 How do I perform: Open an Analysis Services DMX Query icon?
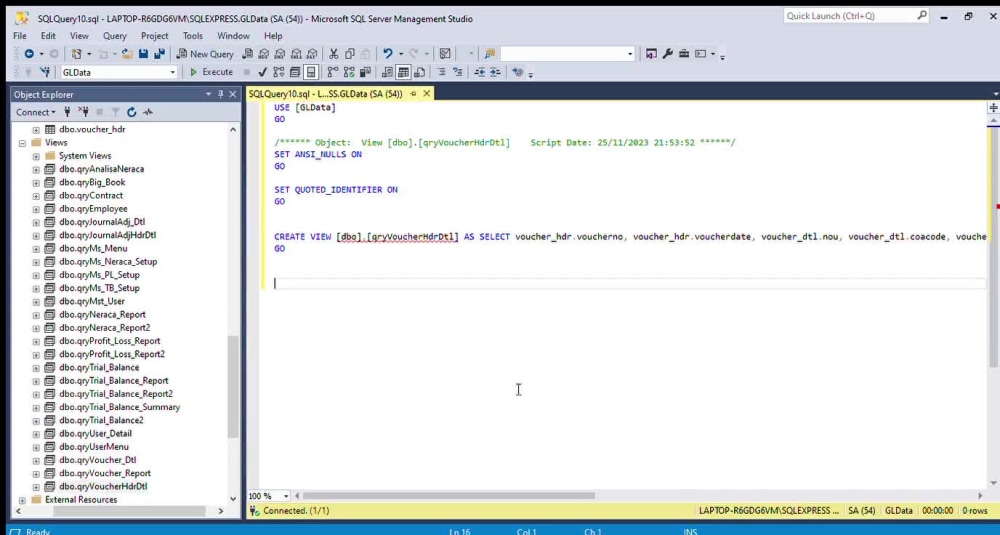tap(279, 54)
